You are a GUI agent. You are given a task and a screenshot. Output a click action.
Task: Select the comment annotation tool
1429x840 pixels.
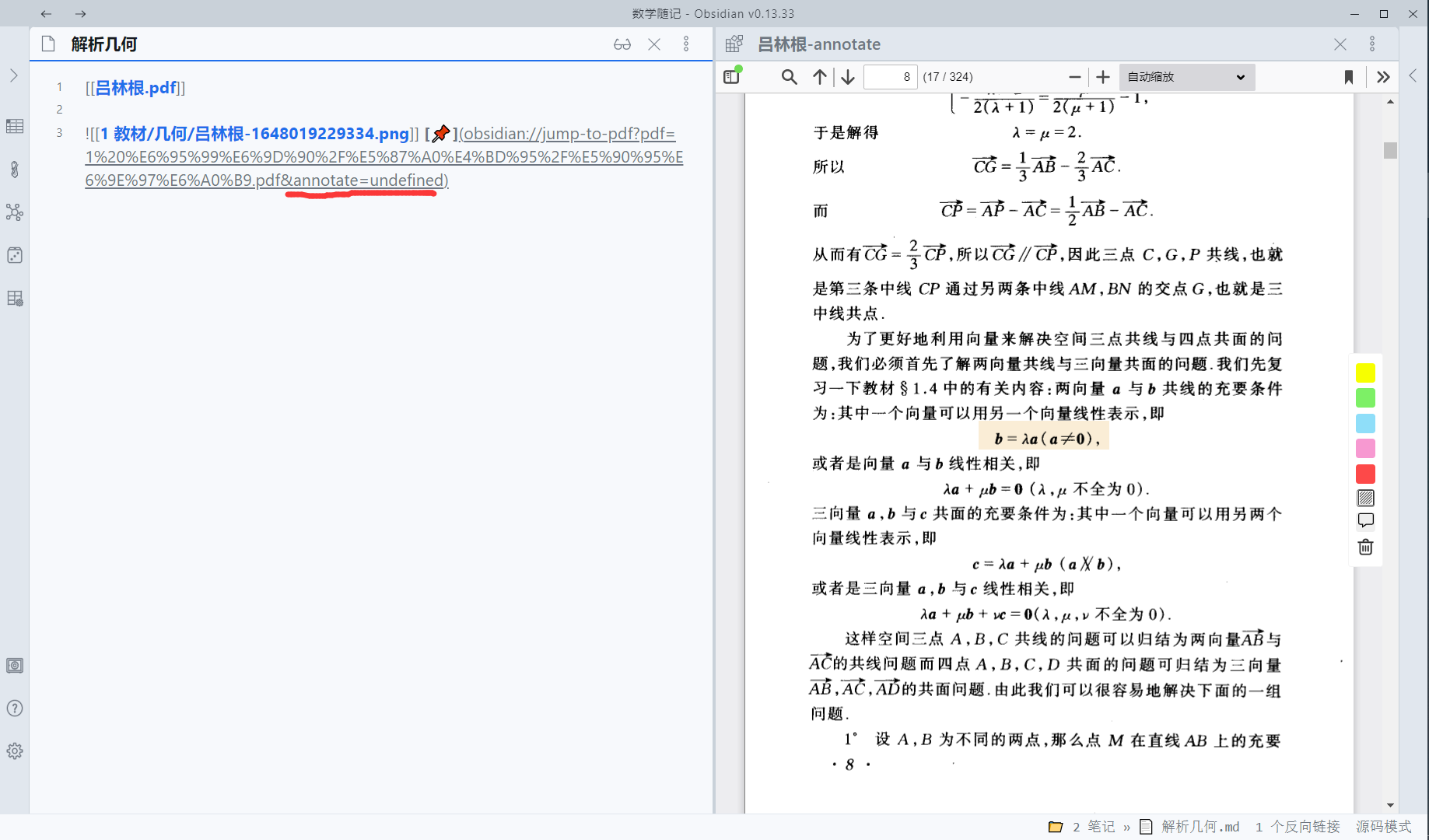pos(1365,521)
